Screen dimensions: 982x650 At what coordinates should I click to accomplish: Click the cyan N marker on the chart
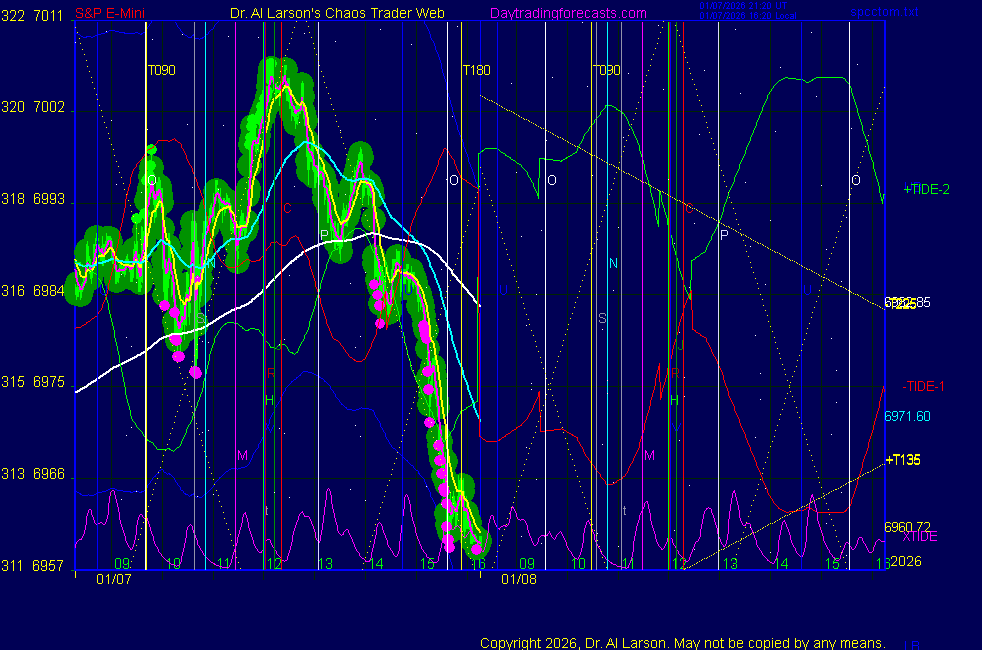coord(613,263)
